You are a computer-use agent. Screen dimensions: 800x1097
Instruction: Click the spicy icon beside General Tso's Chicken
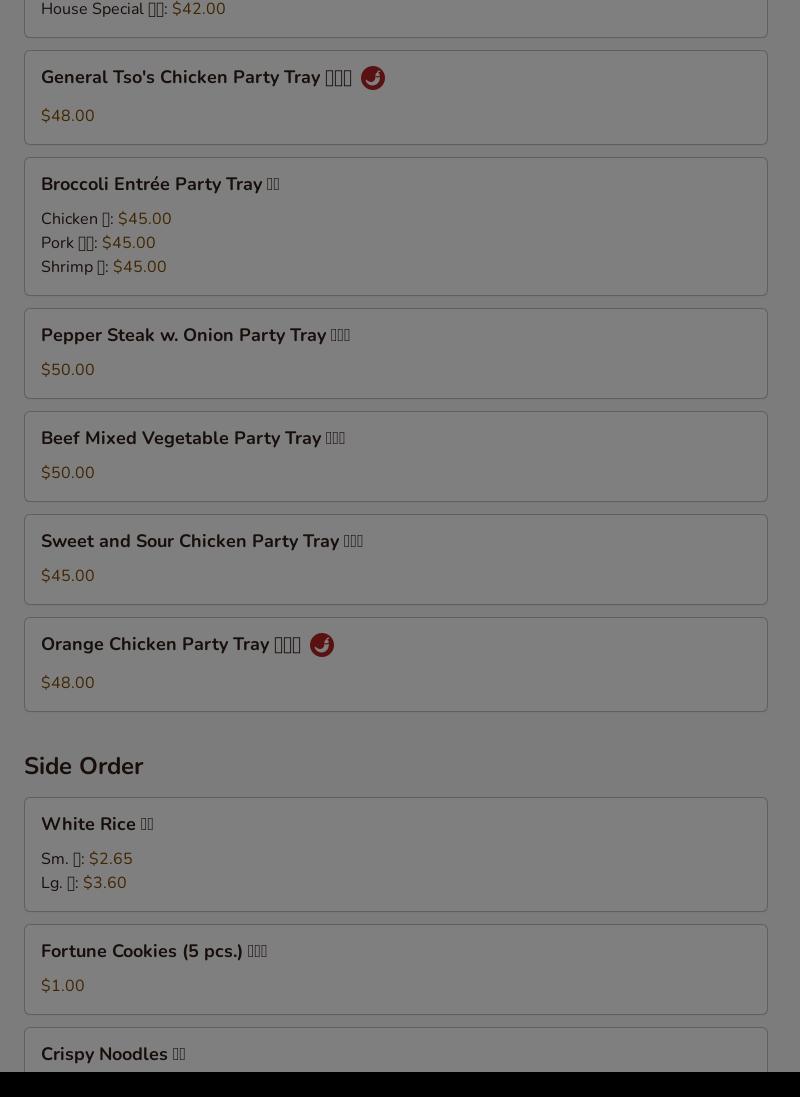point(372,78)
